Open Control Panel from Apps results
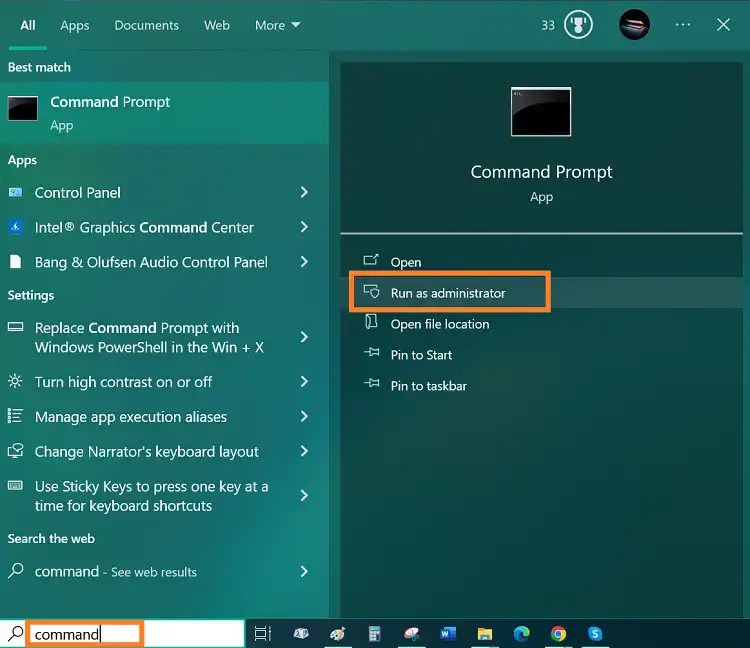The image size is (750, 648). pos(77,193)
